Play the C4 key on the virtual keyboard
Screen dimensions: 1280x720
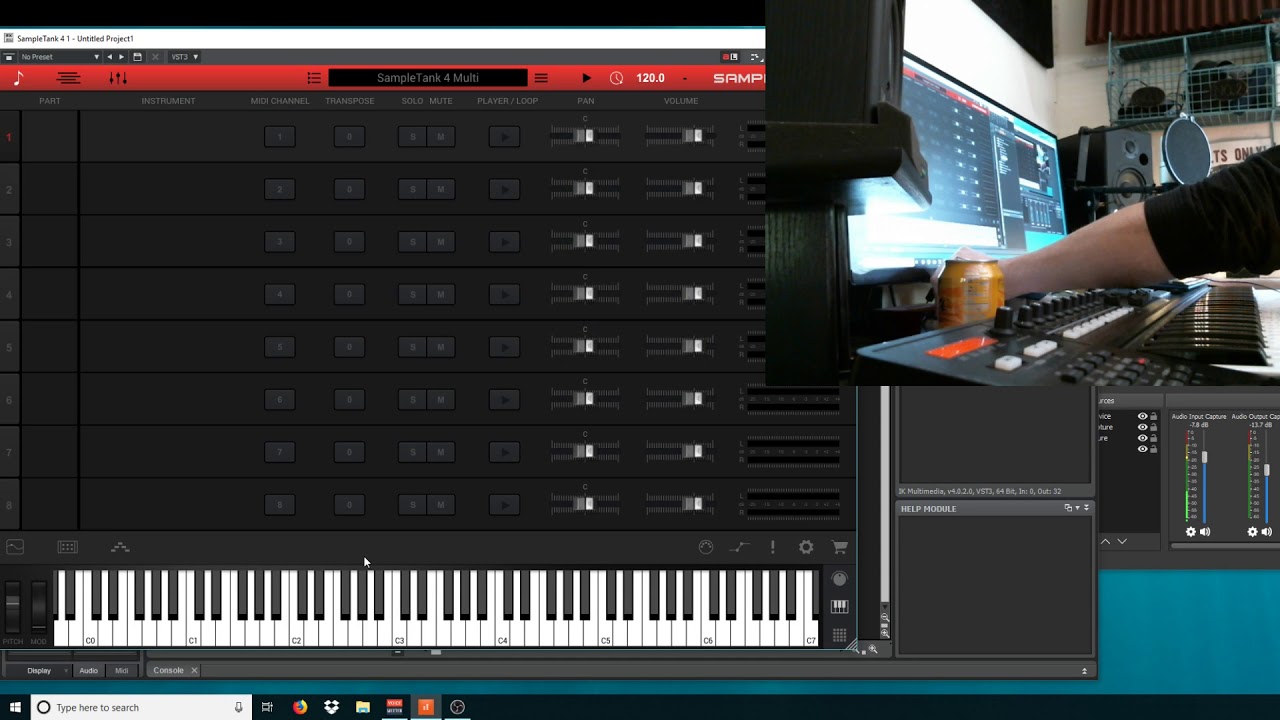(x=501, y=633)
